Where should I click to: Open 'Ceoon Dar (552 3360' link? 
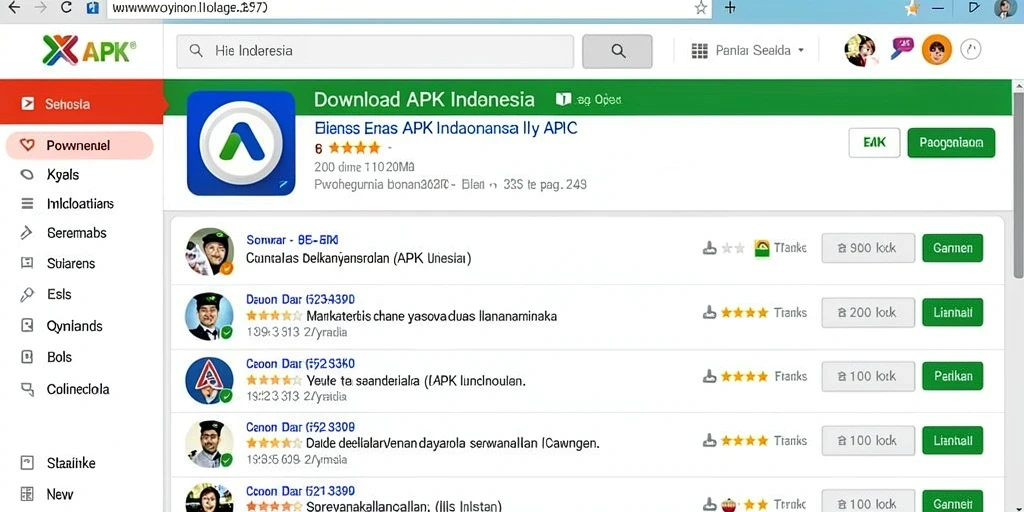click(x=300, y=364)
